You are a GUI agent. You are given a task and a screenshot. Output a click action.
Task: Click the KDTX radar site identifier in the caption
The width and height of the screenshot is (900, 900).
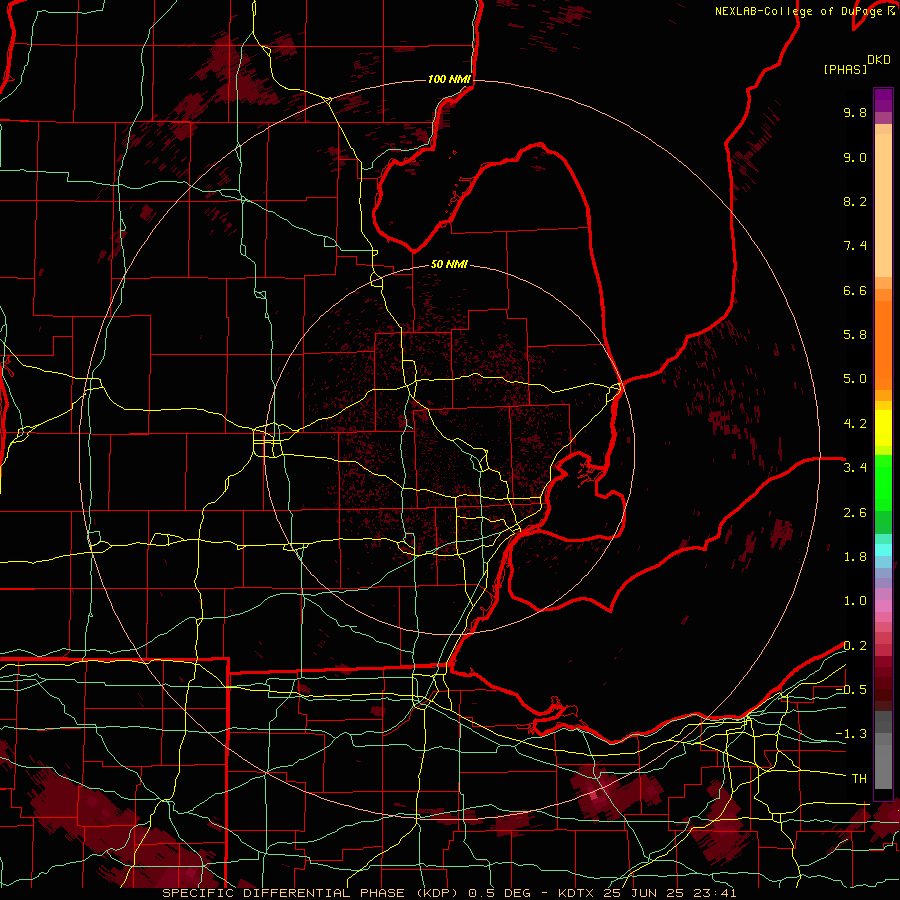[x=577, y=893]
